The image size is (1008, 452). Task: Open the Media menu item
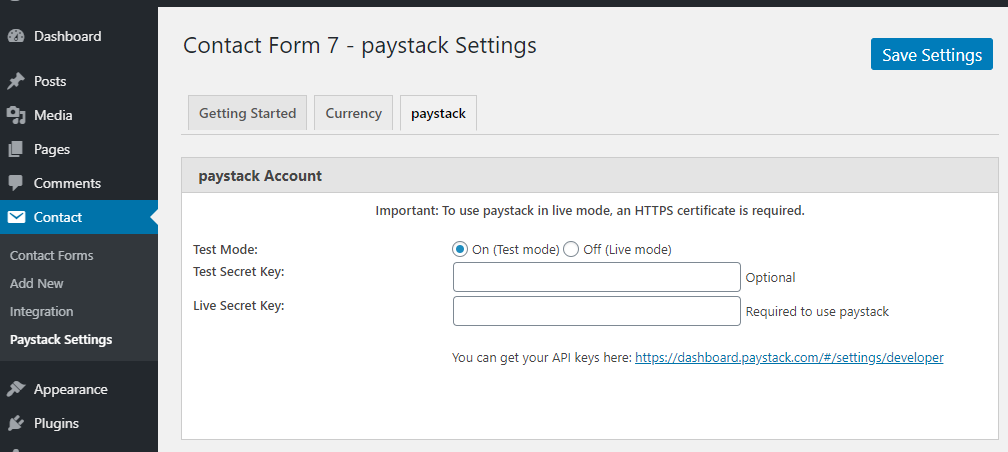click(x=78, y=116)
